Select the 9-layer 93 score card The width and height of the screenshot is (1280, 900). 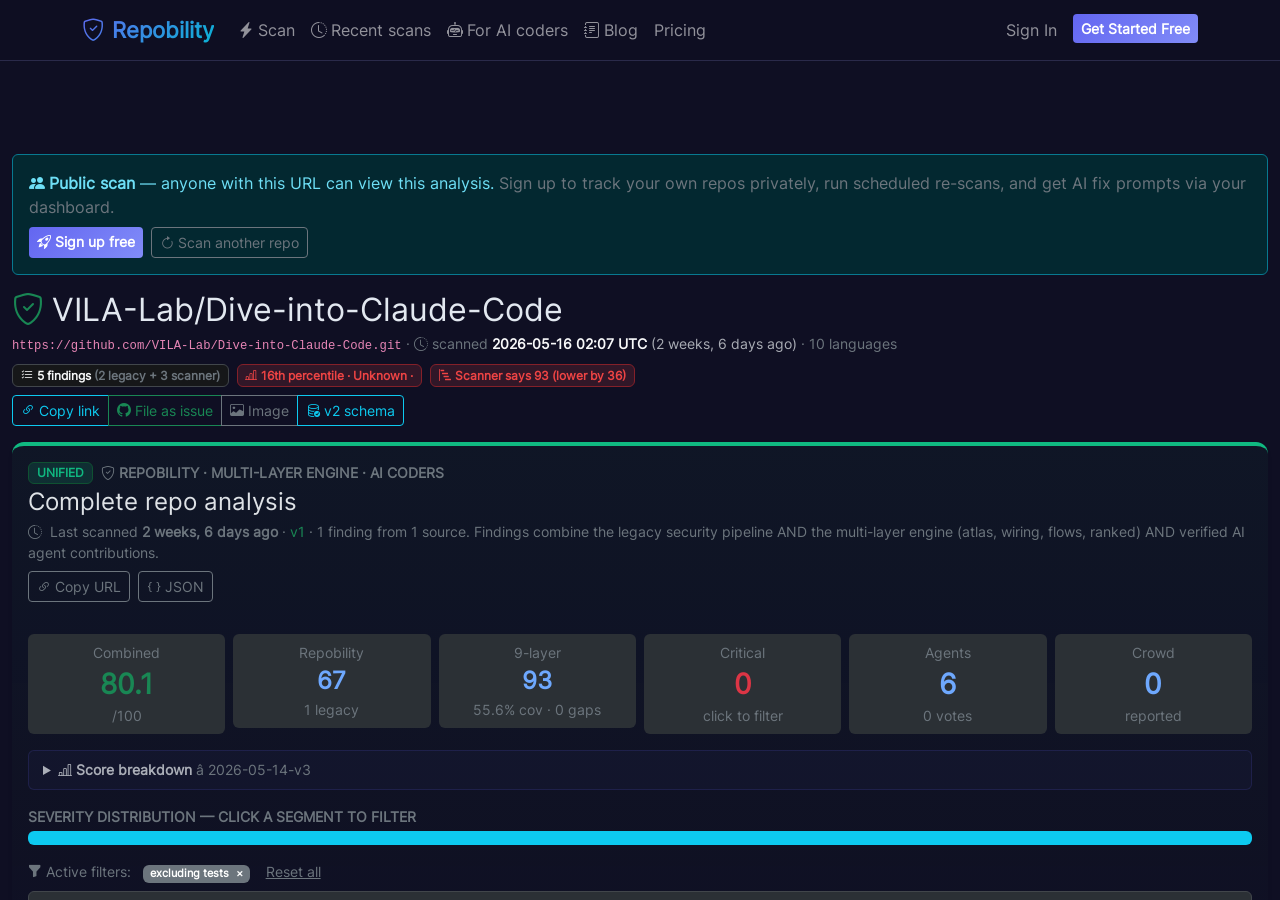point(537,681)
